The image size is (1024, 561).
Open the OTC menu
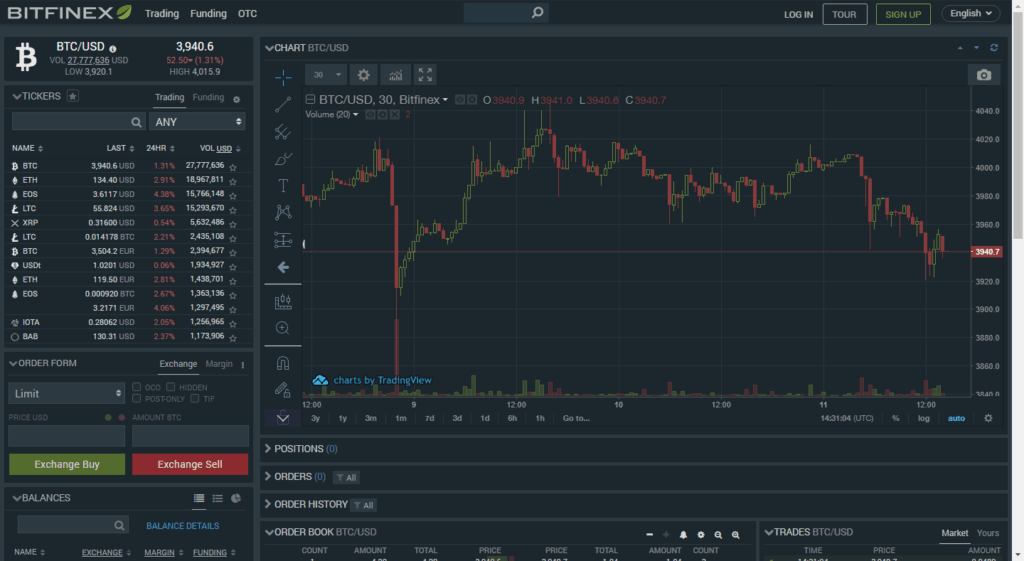pos(248,13)
